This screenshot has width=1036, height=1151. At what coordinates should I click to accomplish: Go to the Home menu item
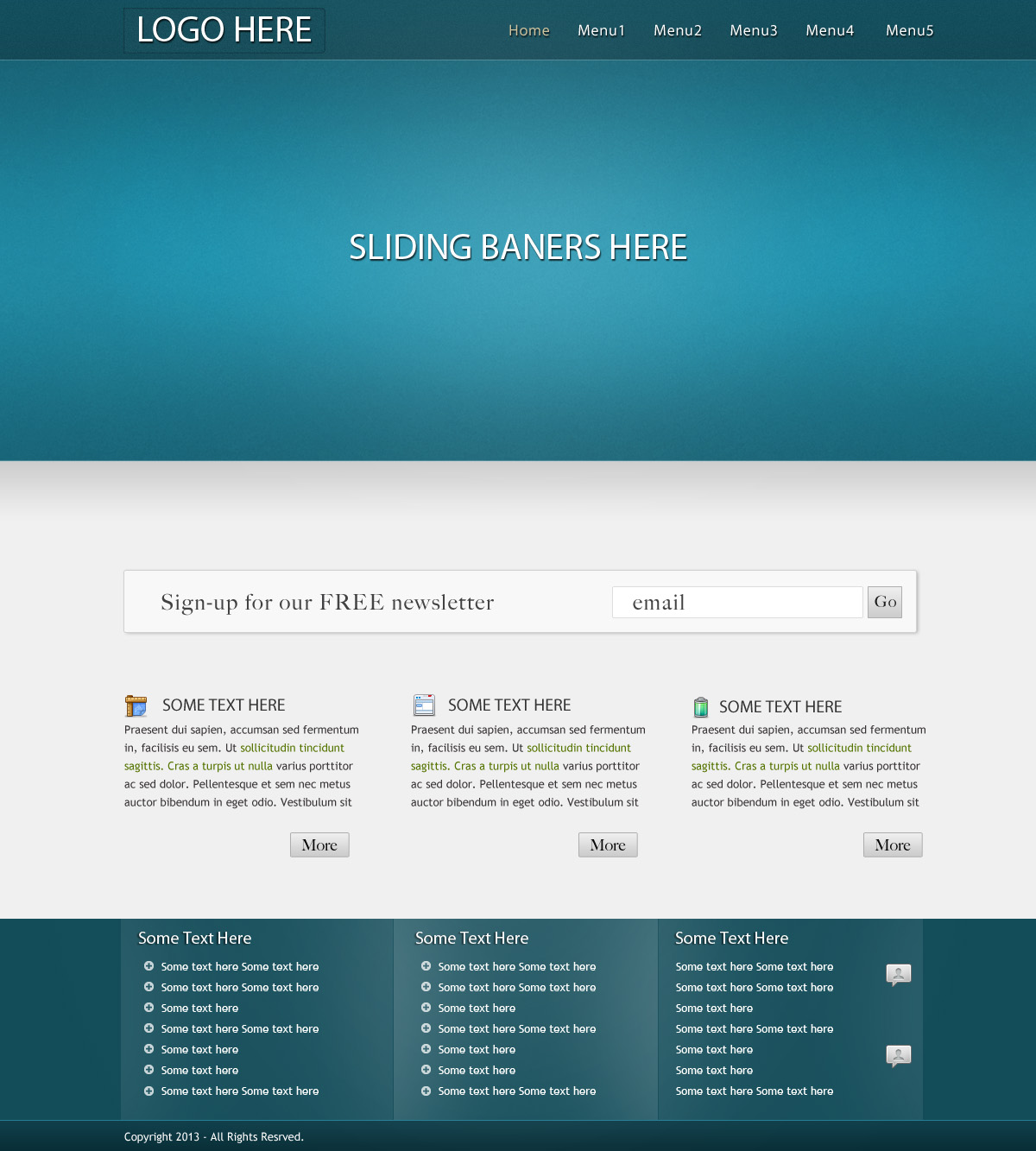pos(529,30)
